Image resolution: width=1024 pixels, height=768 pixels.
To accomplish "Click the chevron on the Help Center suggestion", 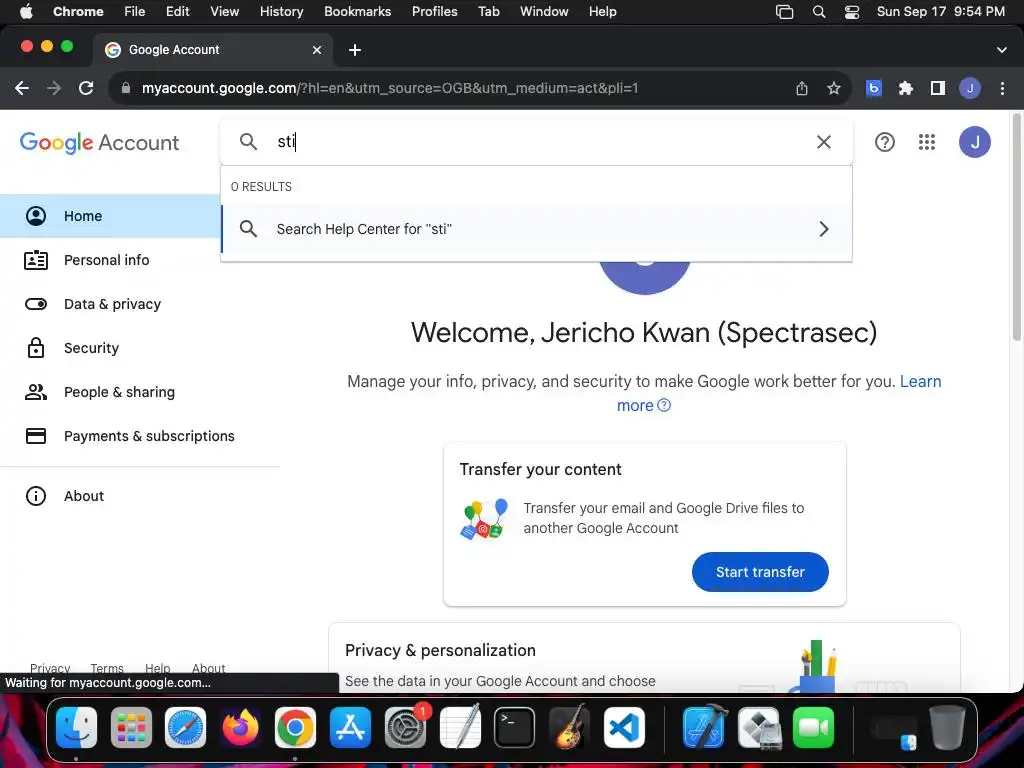I will (824, 229).
